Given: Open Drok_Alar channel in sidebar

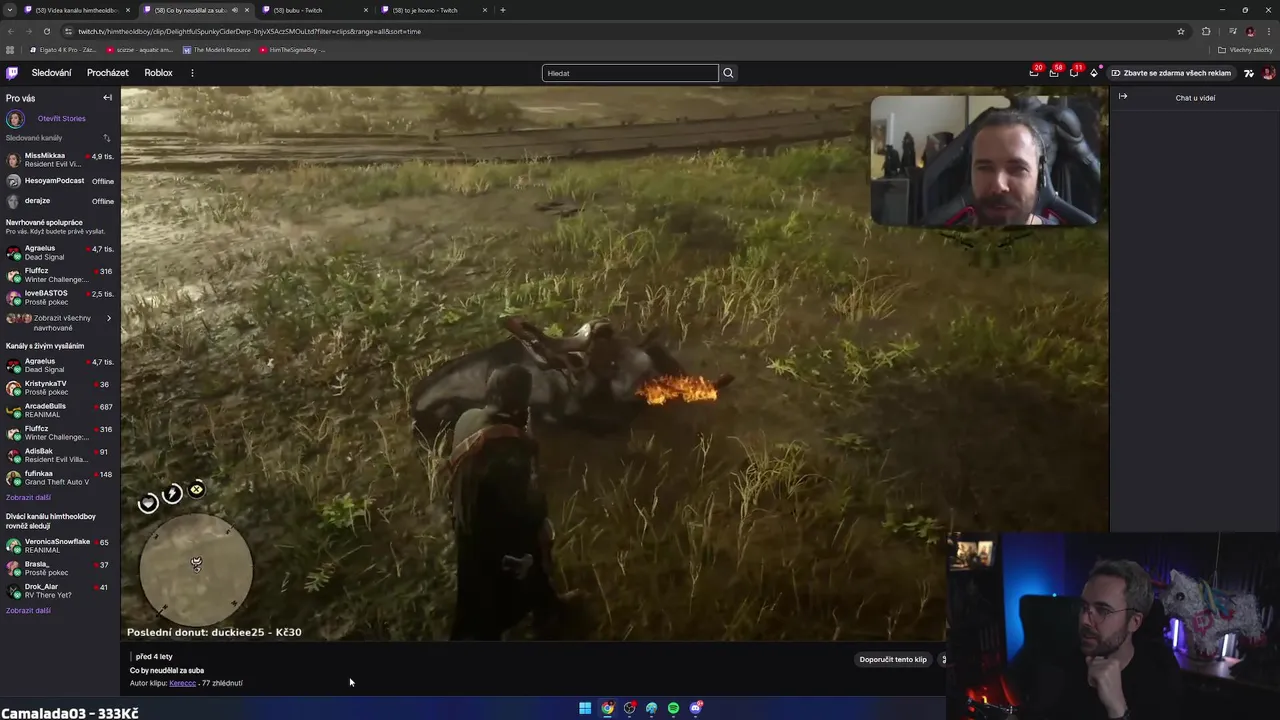Looking at the screenshot, I should (60, 591).
